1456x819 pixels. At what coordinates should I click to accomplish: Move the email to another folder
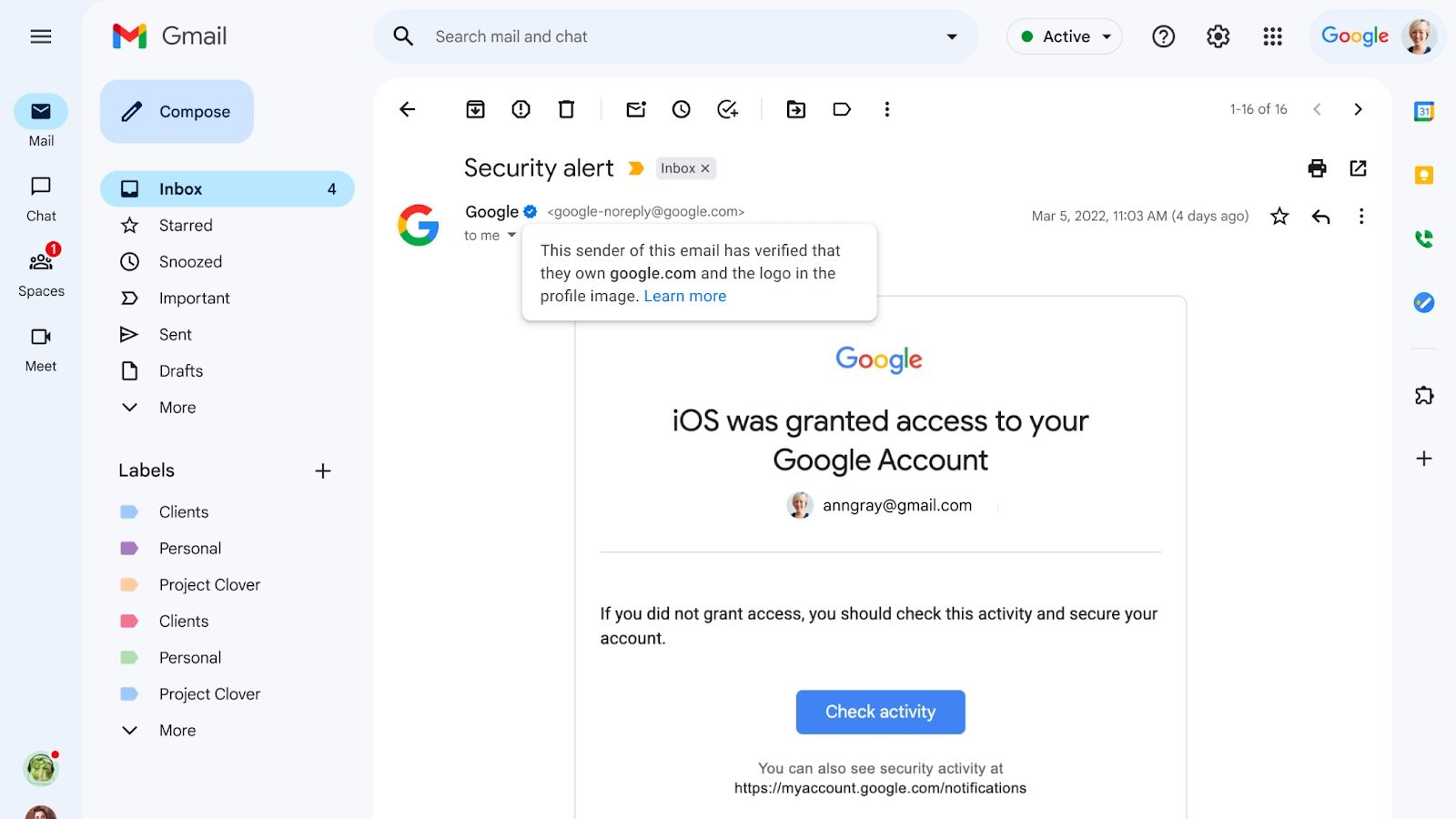[795, 109]
